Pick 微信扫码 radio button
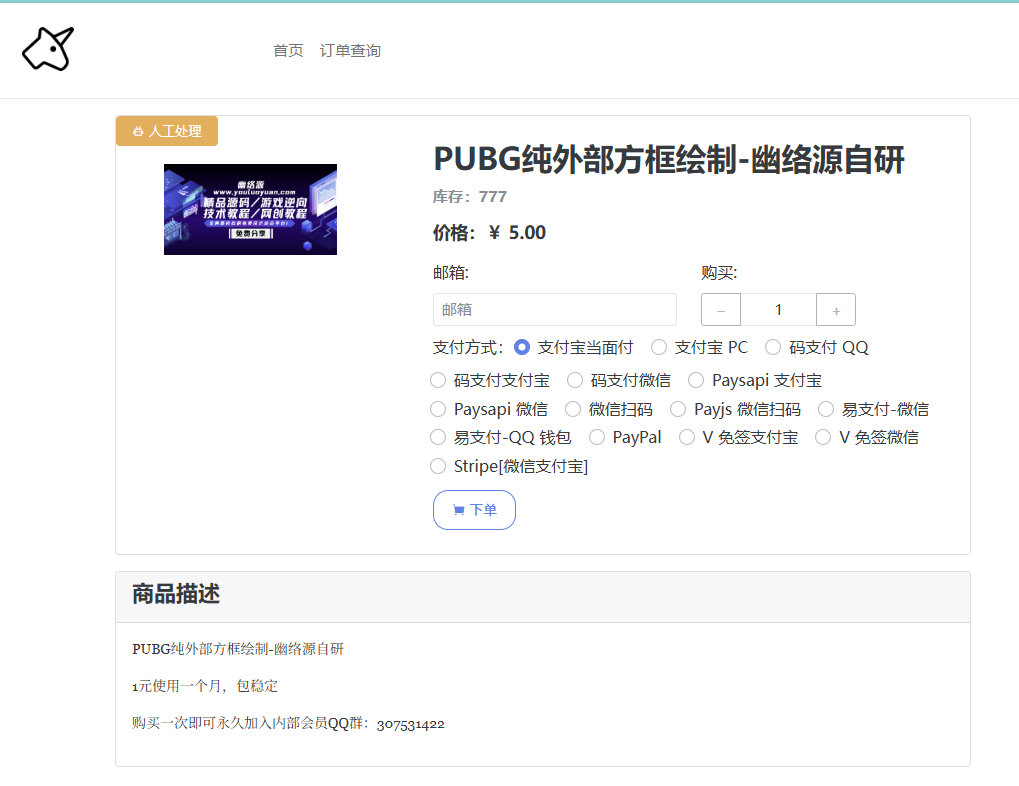Viewport: 1019px width, 786px height. tap(573, 409)
